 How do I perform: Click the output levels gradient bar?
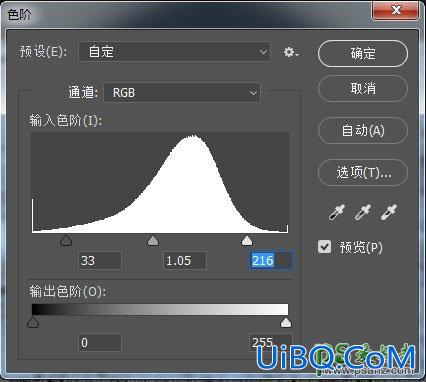[x=160, y=309]
